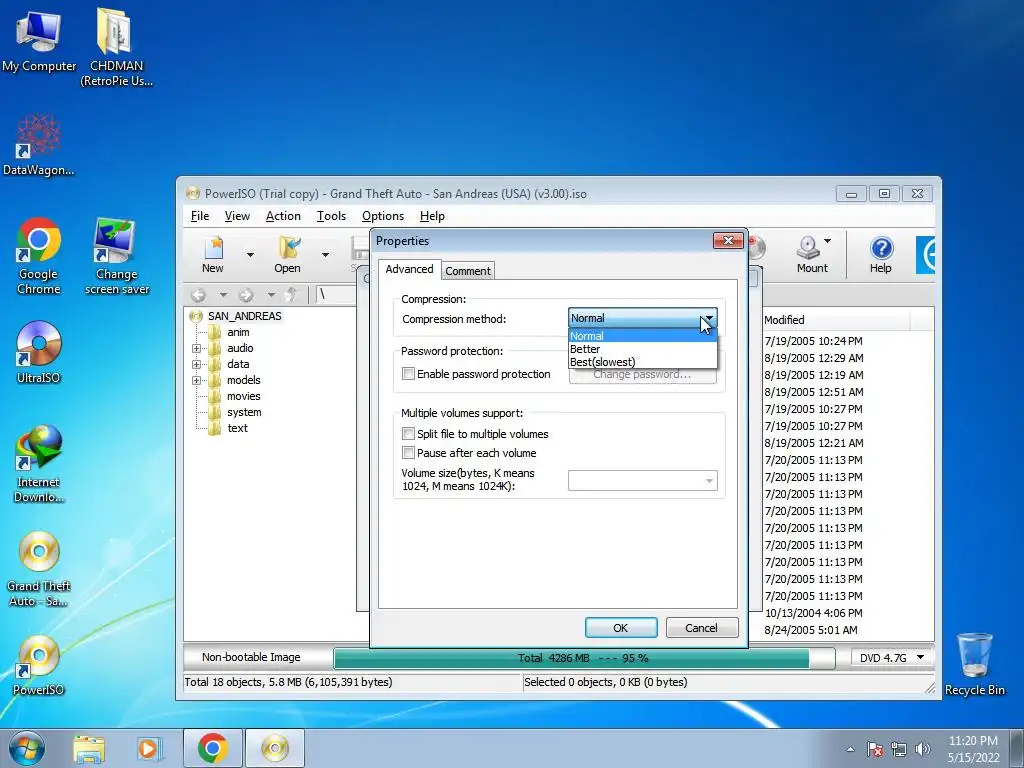Image resolution: width=1024 pixels, height=768 pixels.
Task: Open the Tools menu
Action: (x=331, y=216)
